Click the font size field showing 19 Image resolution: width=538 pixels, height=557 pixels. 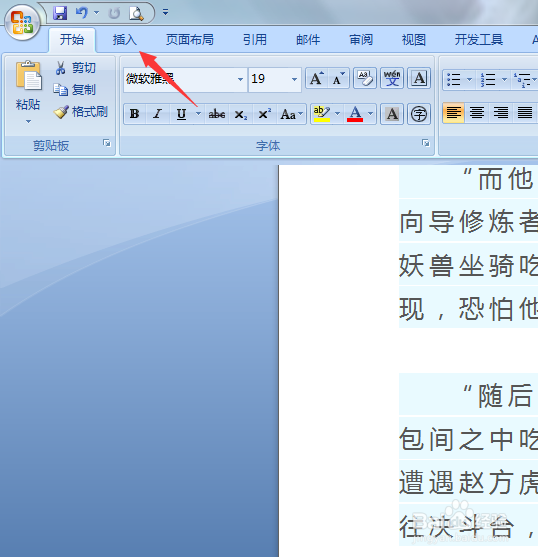[269, 79]
